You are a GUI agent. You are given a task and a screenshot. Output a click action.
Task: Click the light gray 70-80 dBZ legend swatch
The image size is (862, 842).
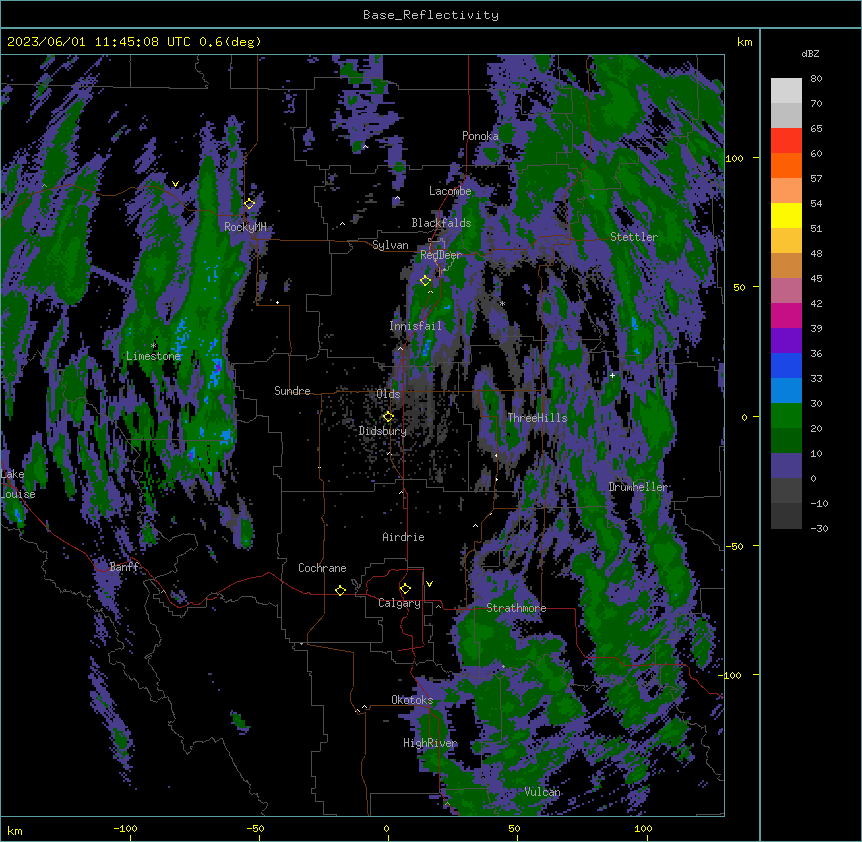[x=786, y=91]
